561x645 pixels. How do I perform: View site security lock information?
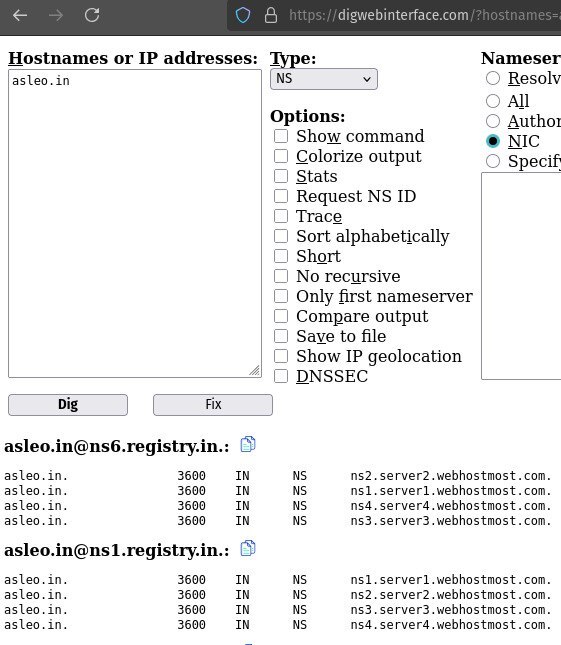[271, 16]
